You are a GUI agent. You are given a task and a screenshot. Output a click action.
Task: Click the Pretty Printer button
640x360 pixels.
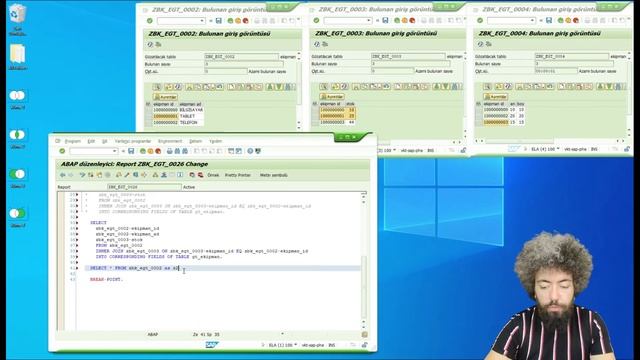pos(238,175)
